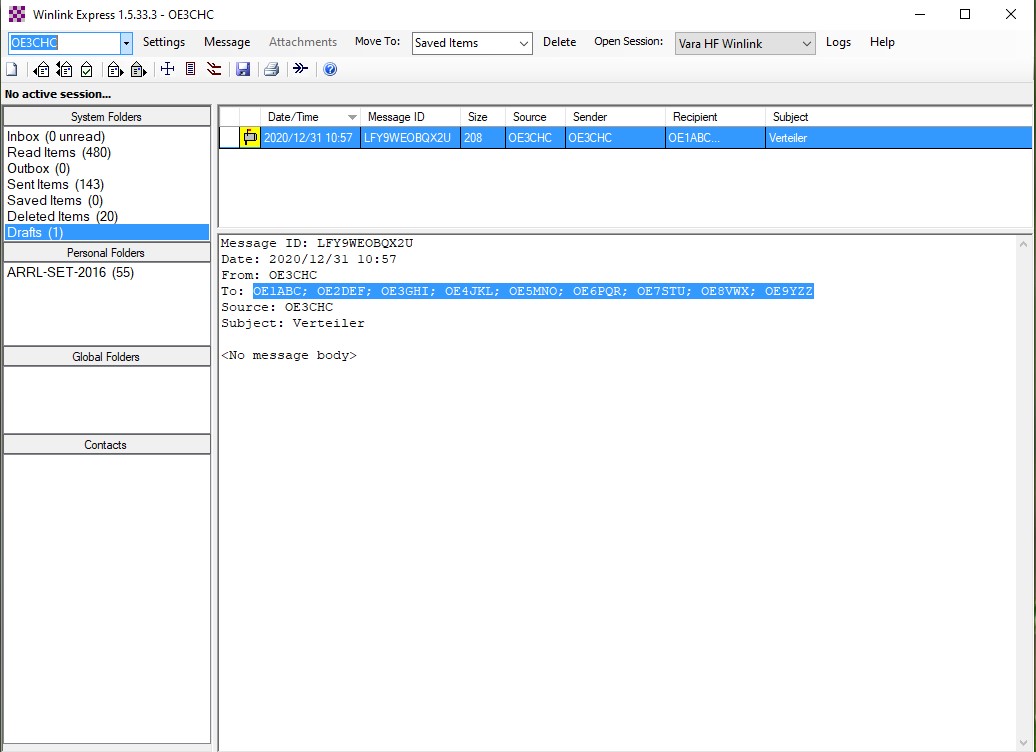
Task: Click the yellow flag icon on the message row
Action: [x=250, y=137]
